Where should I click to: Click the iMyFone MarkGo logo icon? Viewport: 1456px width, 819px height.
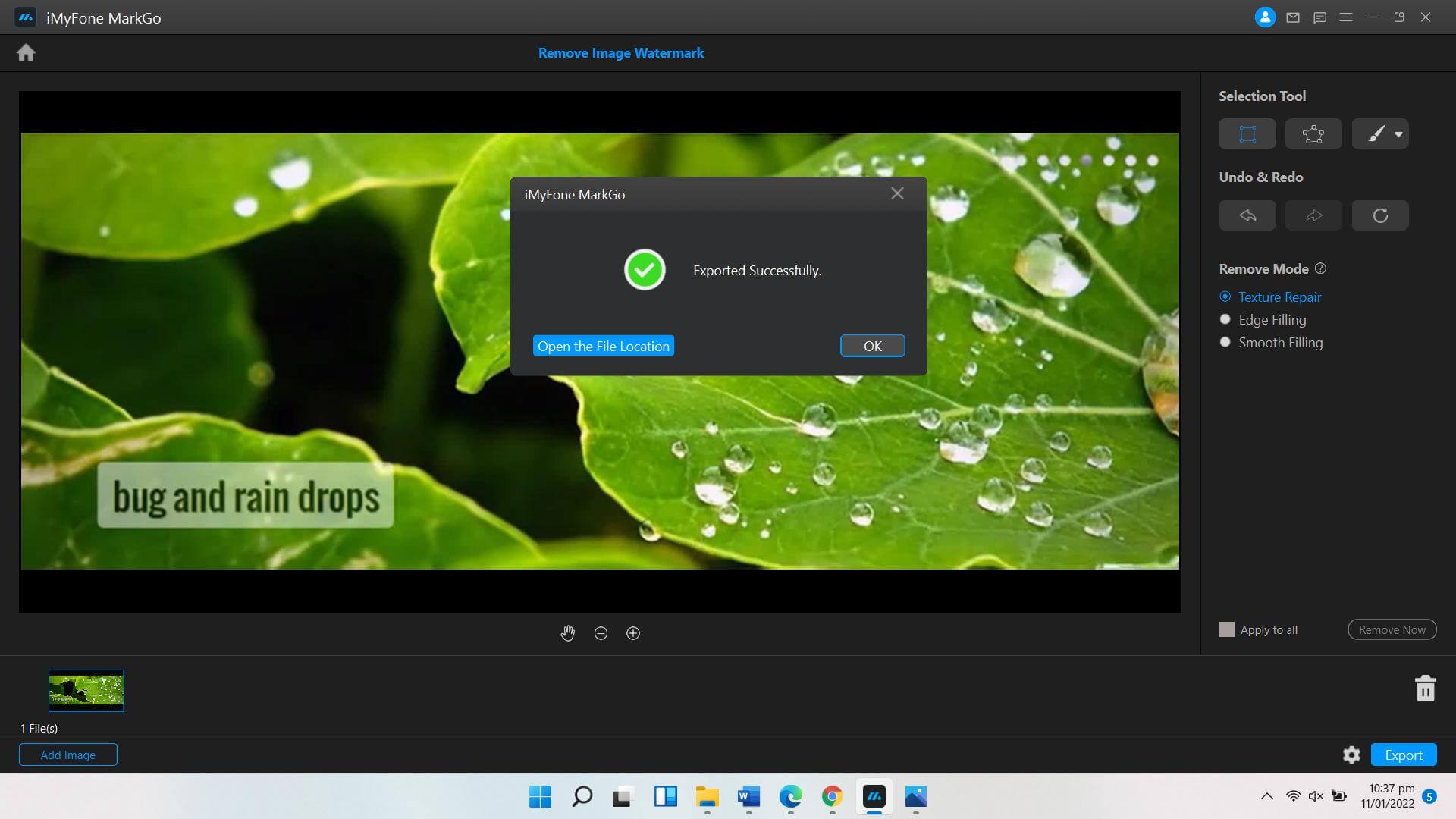click(26, 17)
